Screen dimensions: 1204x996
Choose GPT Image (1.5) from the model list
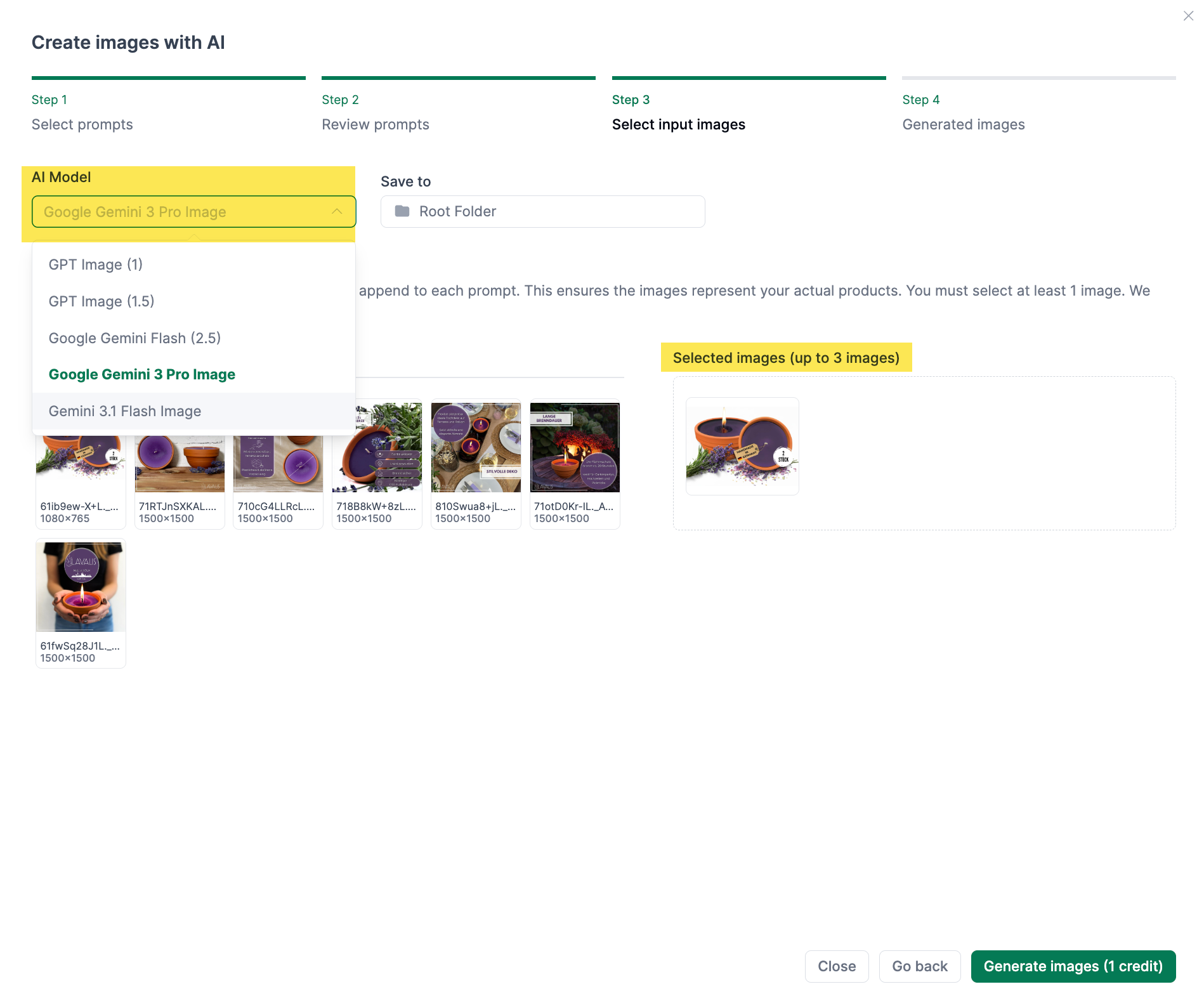(101, 301)
